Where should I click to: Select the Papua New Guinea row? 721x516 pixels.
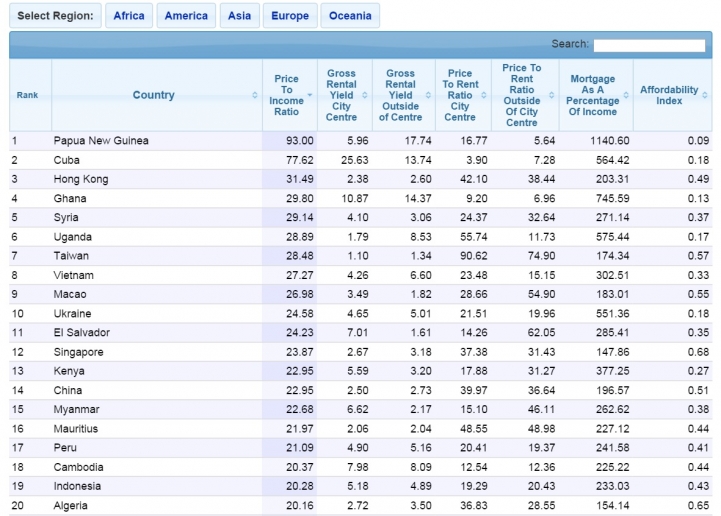[x=360, y=141]
